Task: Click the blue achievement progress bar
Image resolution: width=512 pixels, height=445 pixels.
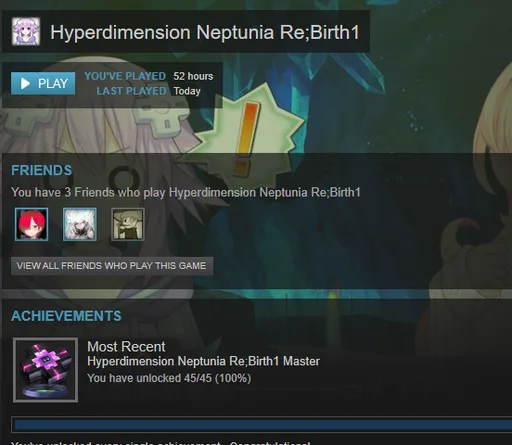Action: (x=262, y=425)
